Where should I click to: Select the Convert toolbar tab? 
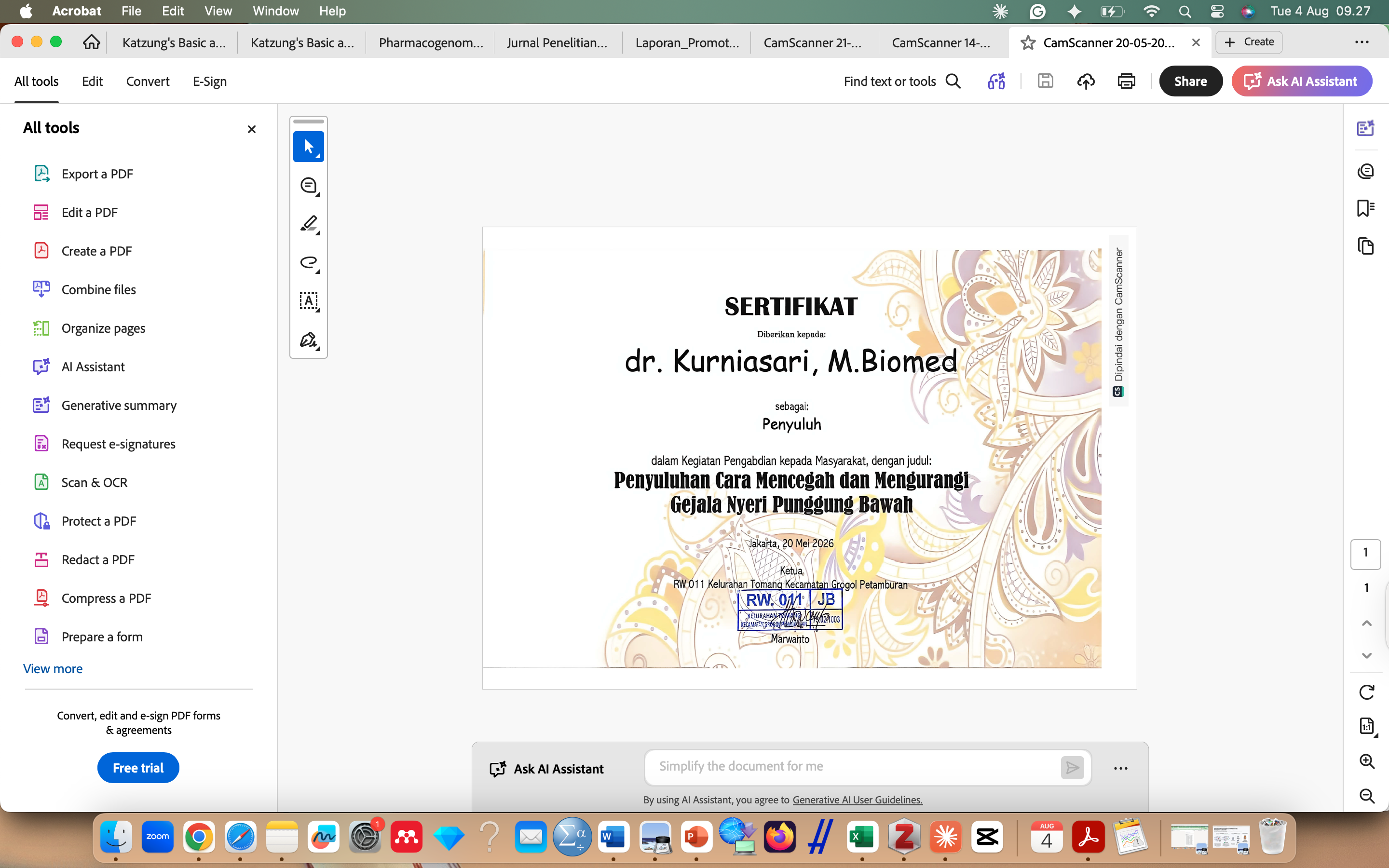(x=148, y=81)
